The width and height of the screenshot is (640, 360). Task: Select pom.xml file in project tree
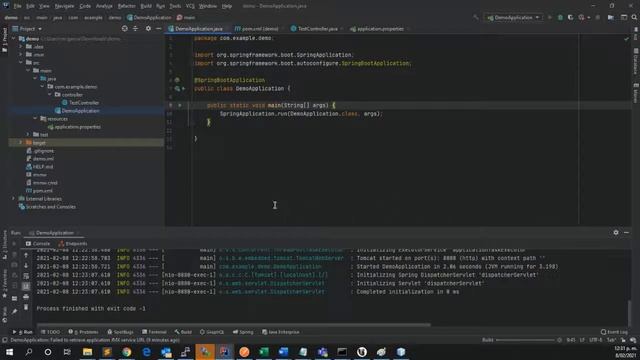39,191
